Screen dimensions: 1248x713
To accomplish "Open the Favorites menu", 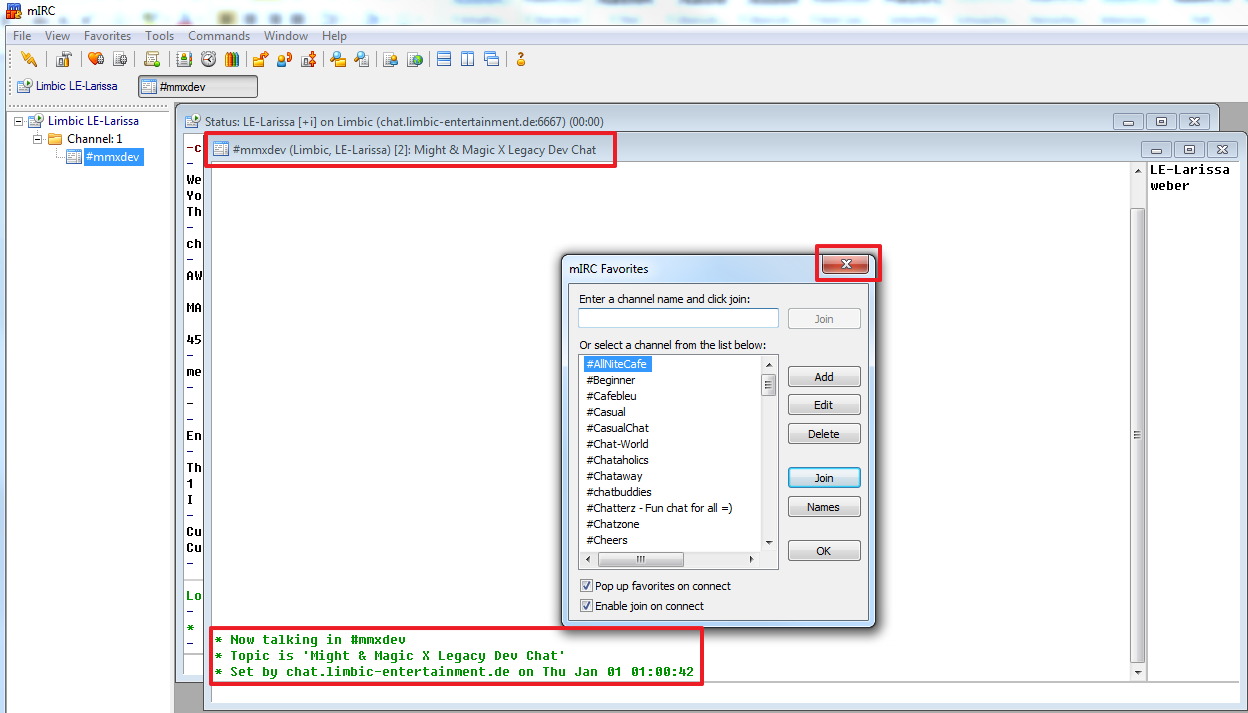I will pos(107,36).
